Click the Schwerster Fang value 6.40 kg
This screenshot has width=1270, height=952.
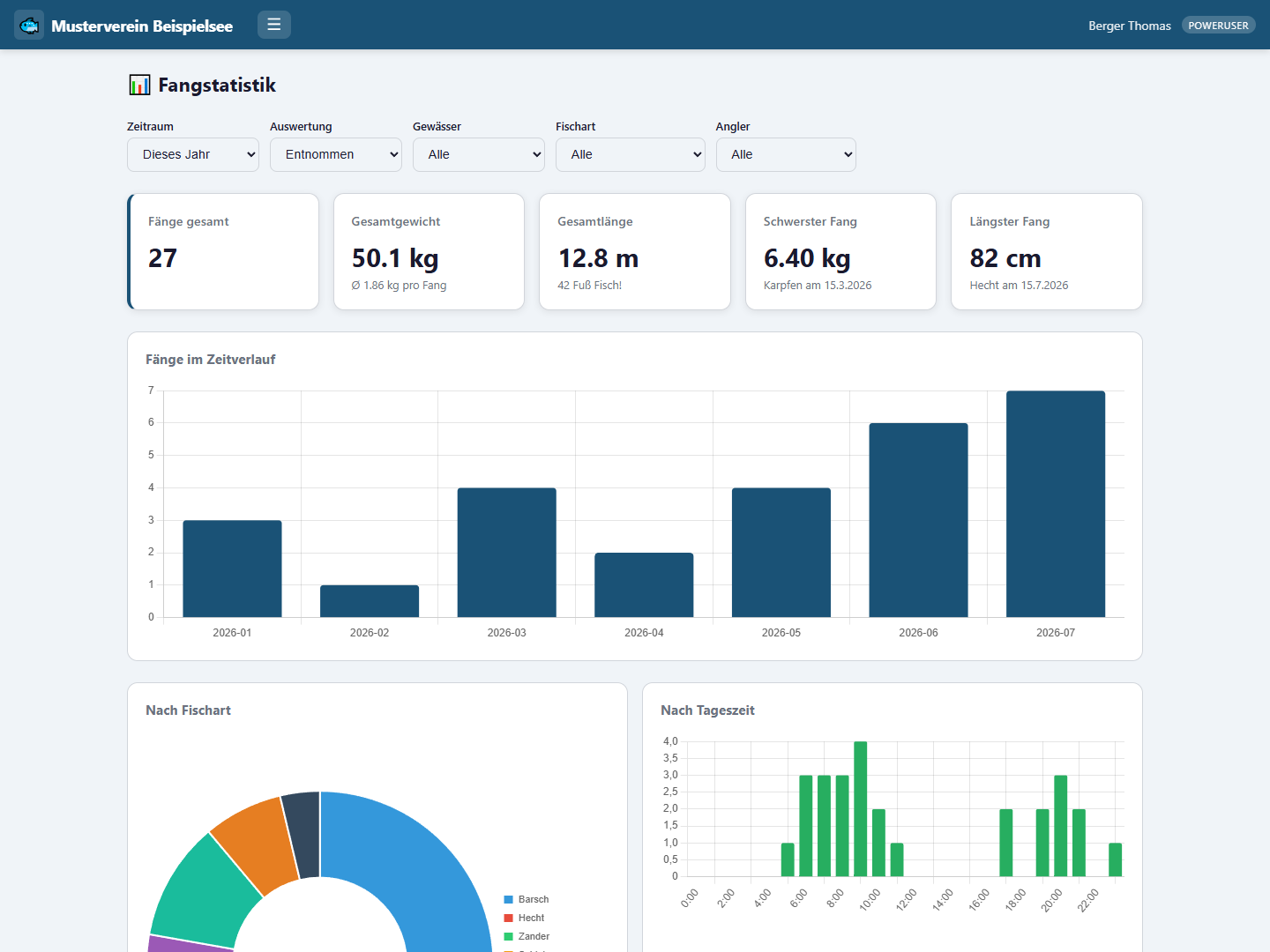807,258
